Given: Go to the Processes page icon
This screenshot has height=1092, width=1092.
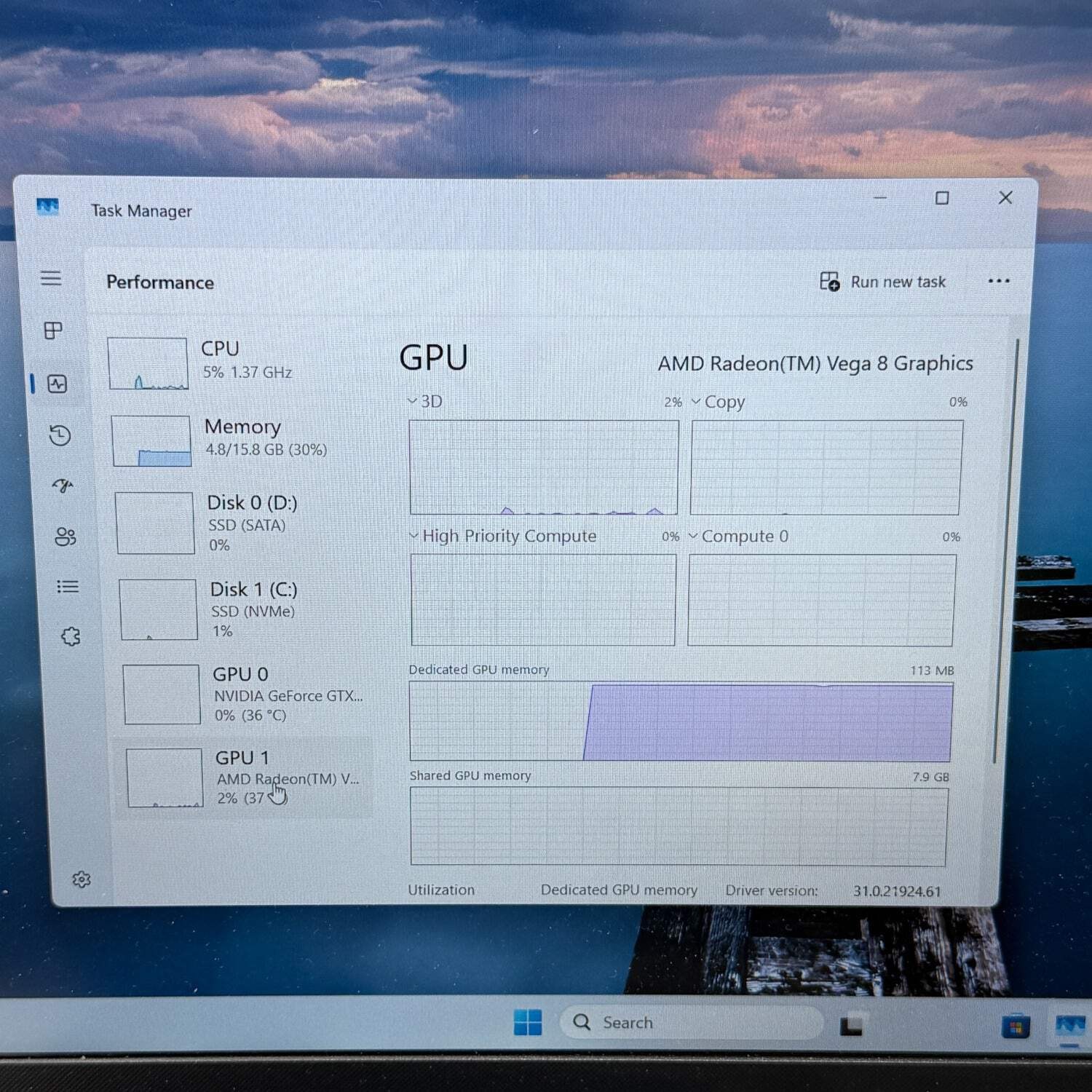Looking at the screenshot, I should 53,331.
